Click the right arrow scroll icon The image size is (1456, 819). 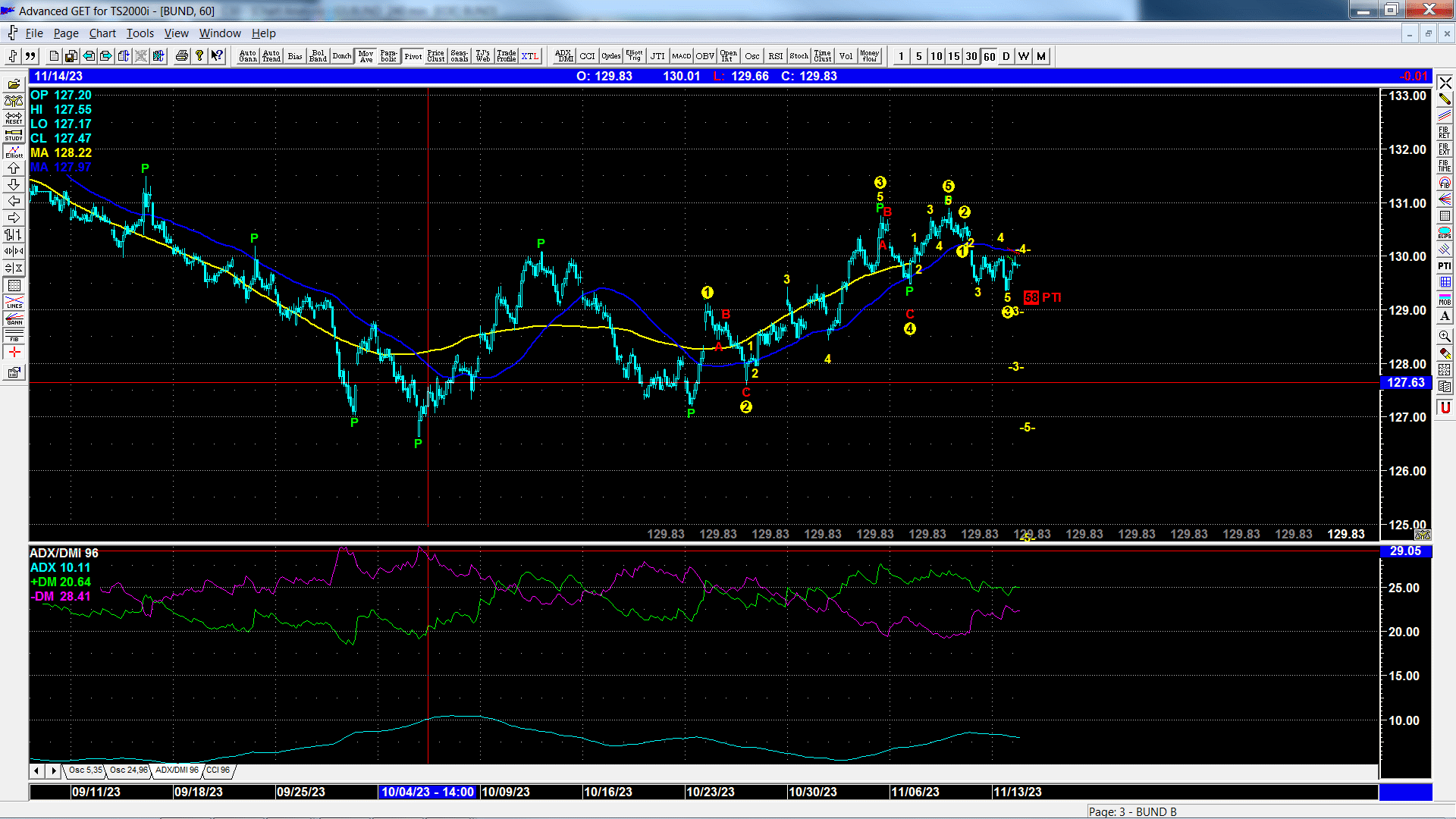[x=14, y=218]
